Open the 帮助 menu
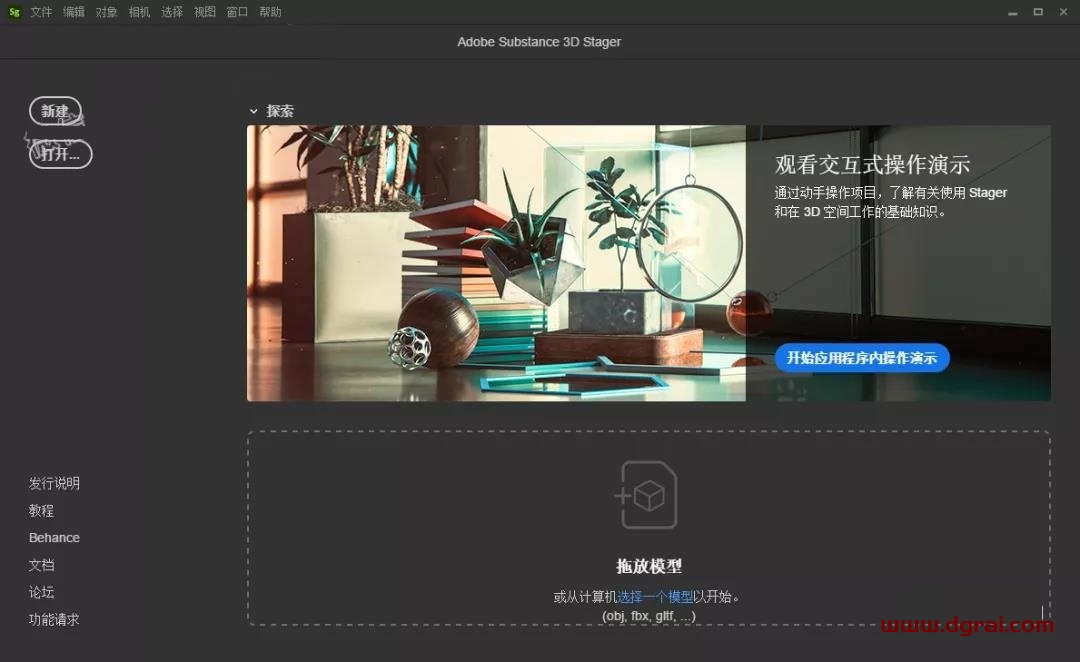 tap(270, 11)
